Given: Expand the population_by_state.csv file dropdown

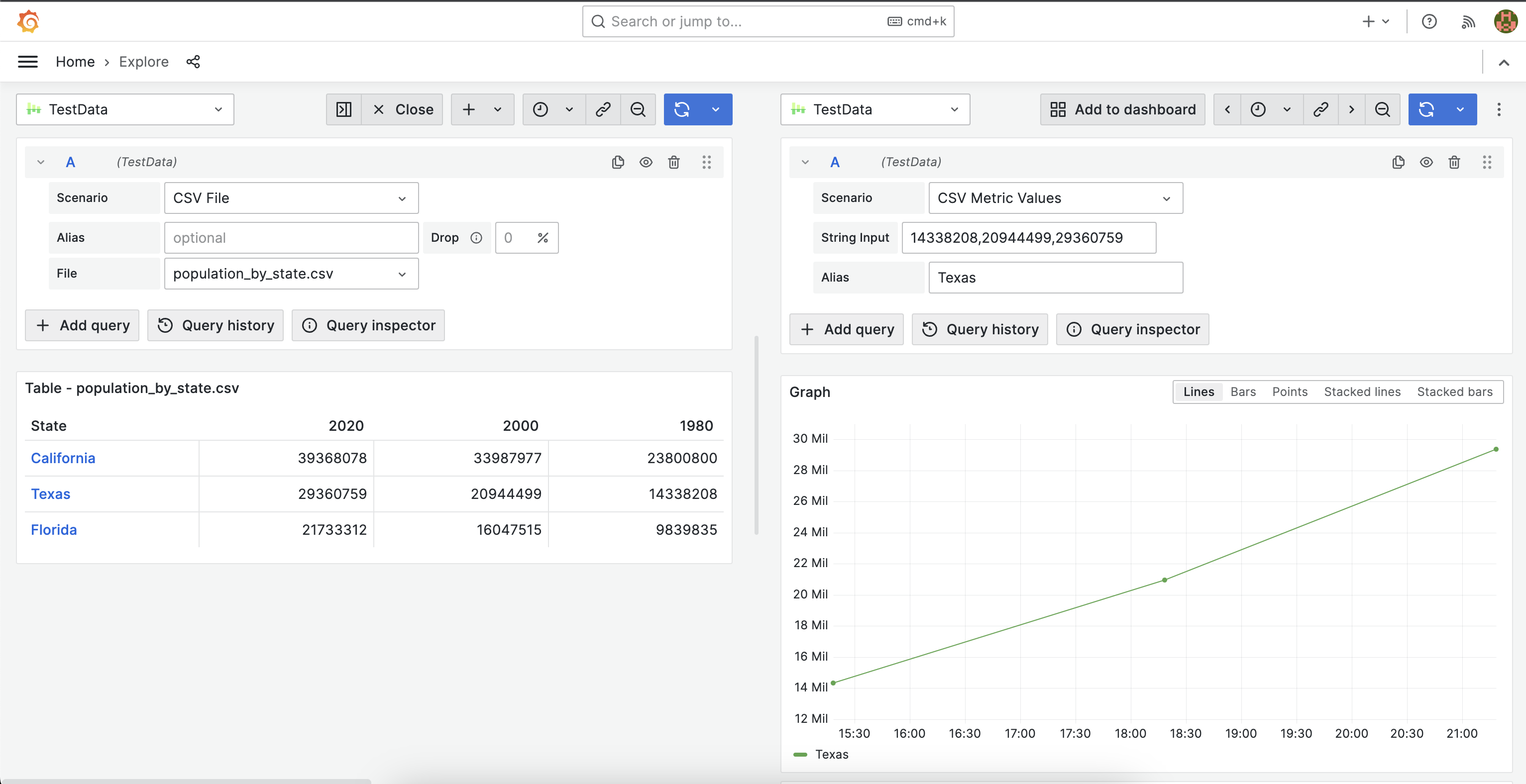Looking at the screenshot, I should pyautogui.click(x=291, y=274).
